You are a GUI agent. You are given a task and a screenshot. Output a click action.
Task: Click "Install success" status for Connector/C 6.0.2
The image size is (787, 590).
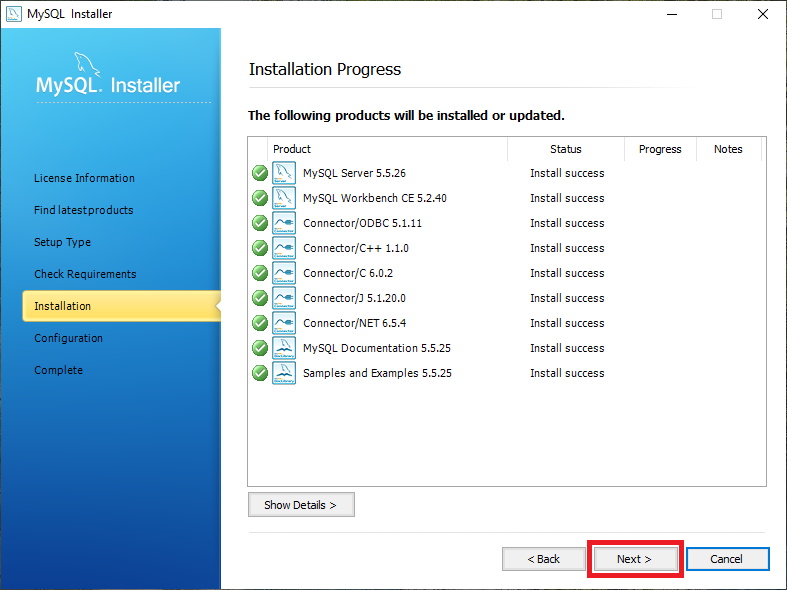pyautogui.click(x=567, y=273)
